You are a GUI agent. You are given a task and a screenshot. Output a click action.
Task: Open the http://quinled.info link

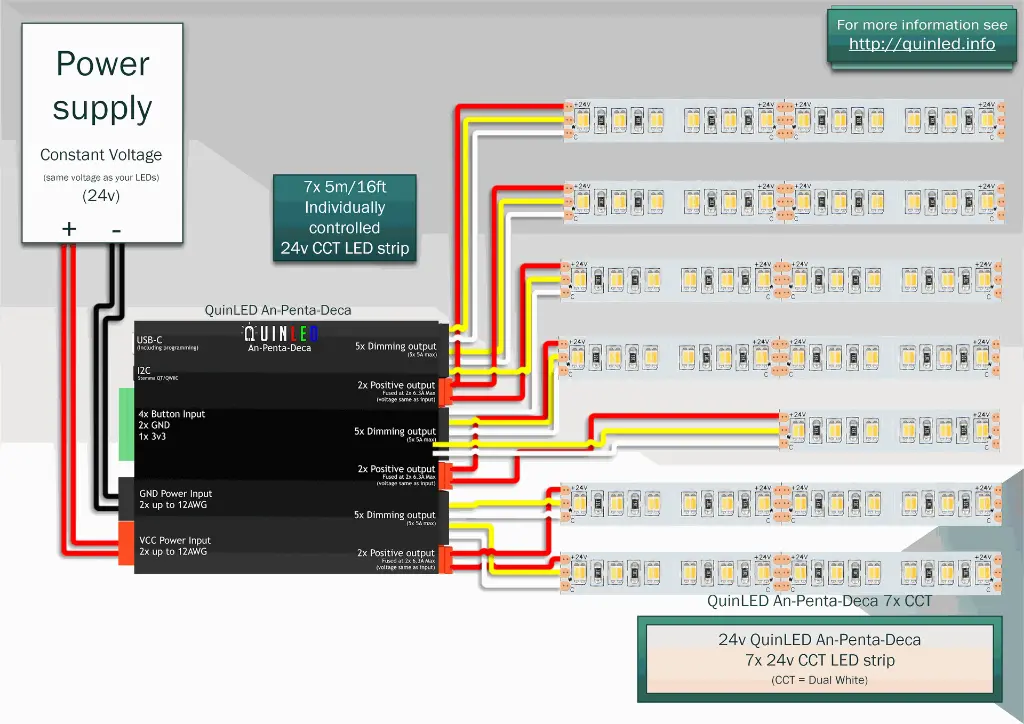pyautogui.click(x=921, y=44)
